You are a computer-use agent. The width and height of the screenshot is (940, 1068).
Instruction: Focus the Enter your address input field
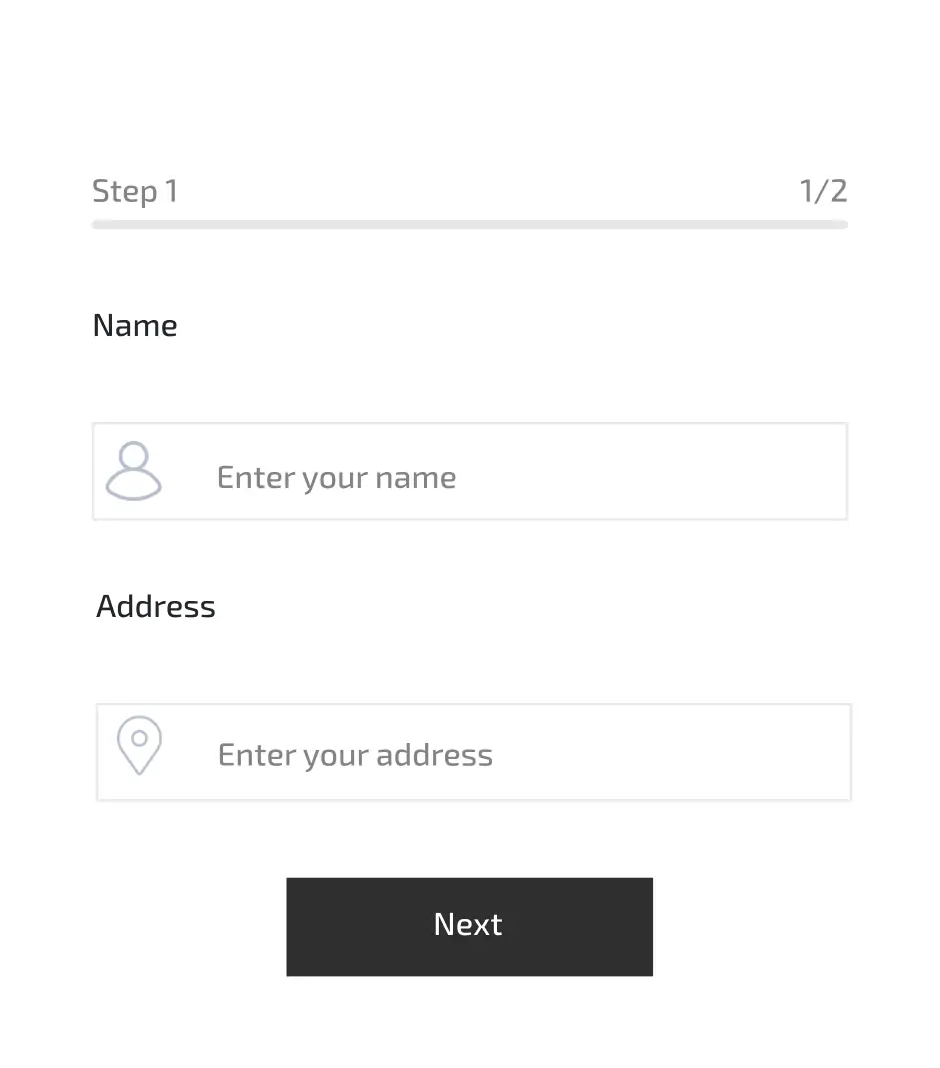474,752
